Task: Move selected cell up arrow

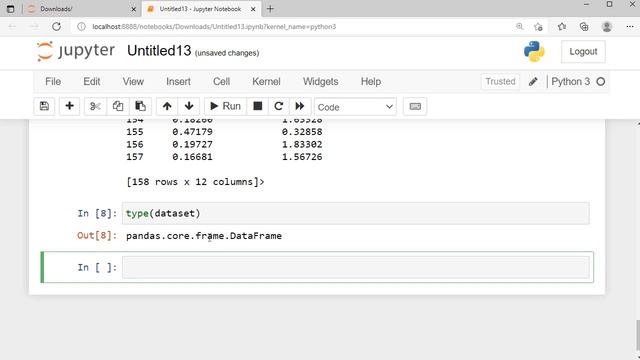Action: coord(167,107)
